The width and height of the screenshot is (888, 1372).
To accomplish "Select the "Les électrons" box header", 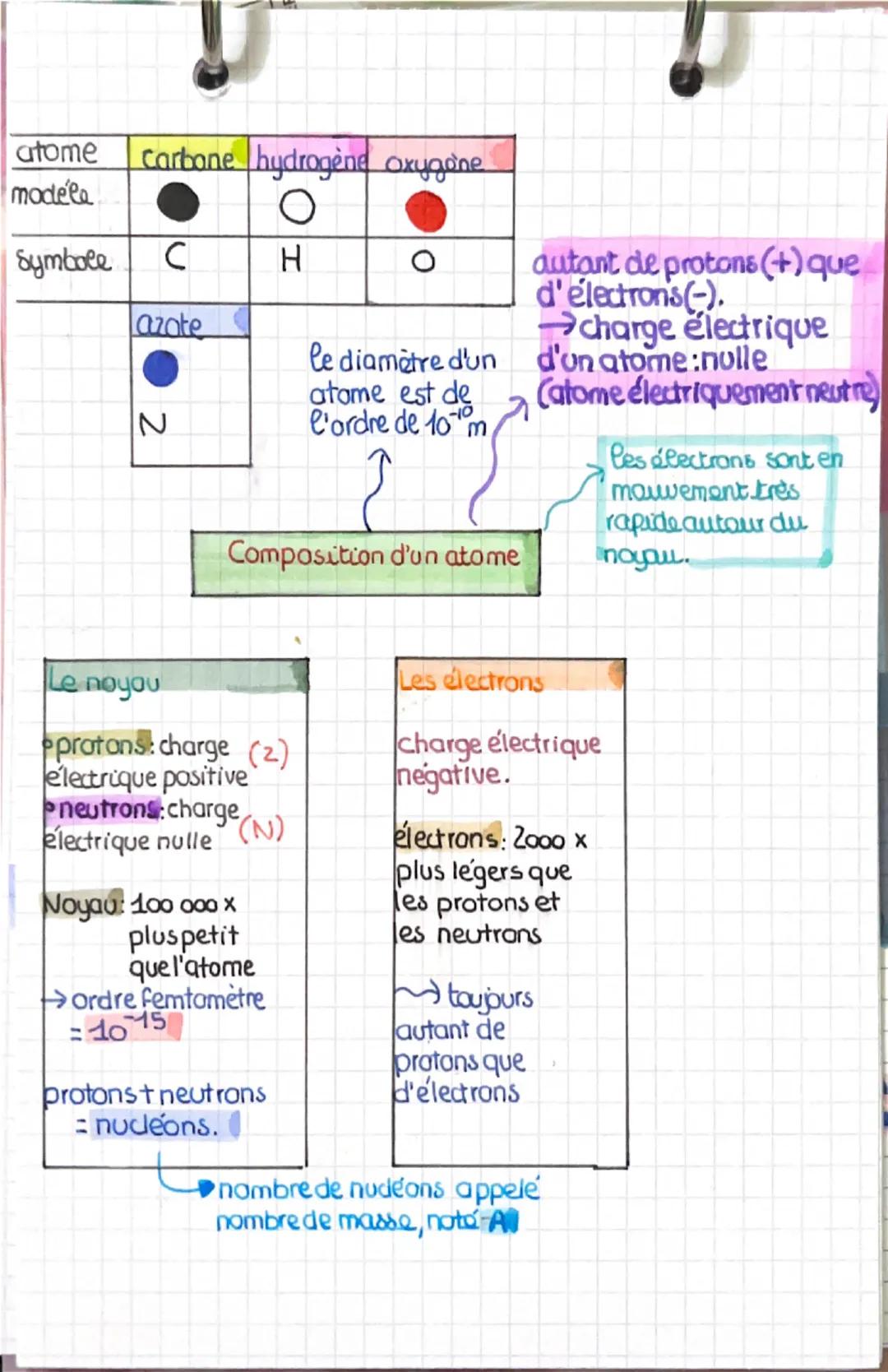I will [x=508, y=679].
